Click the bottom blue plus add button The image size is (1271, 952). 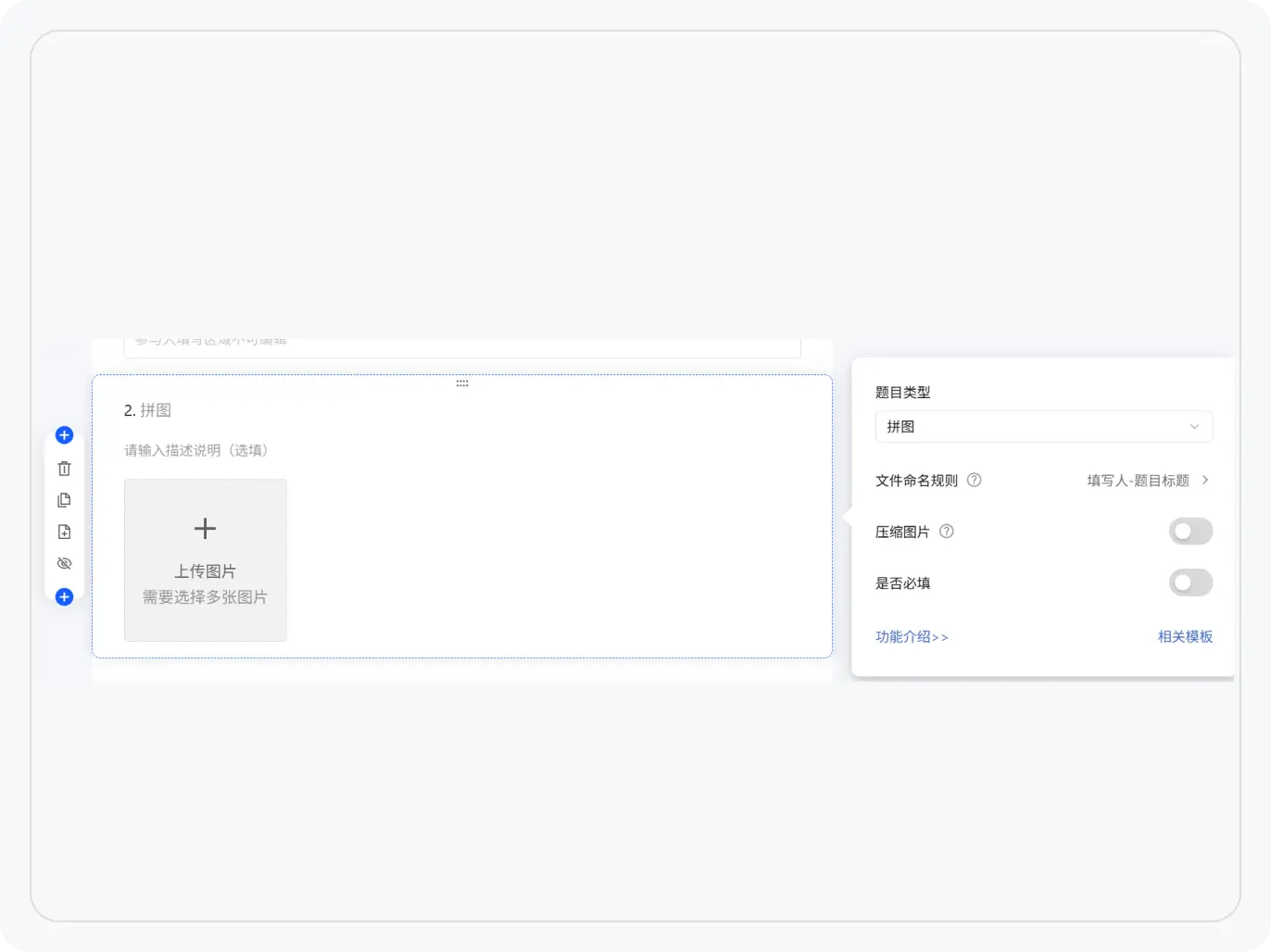pos(64,596)
